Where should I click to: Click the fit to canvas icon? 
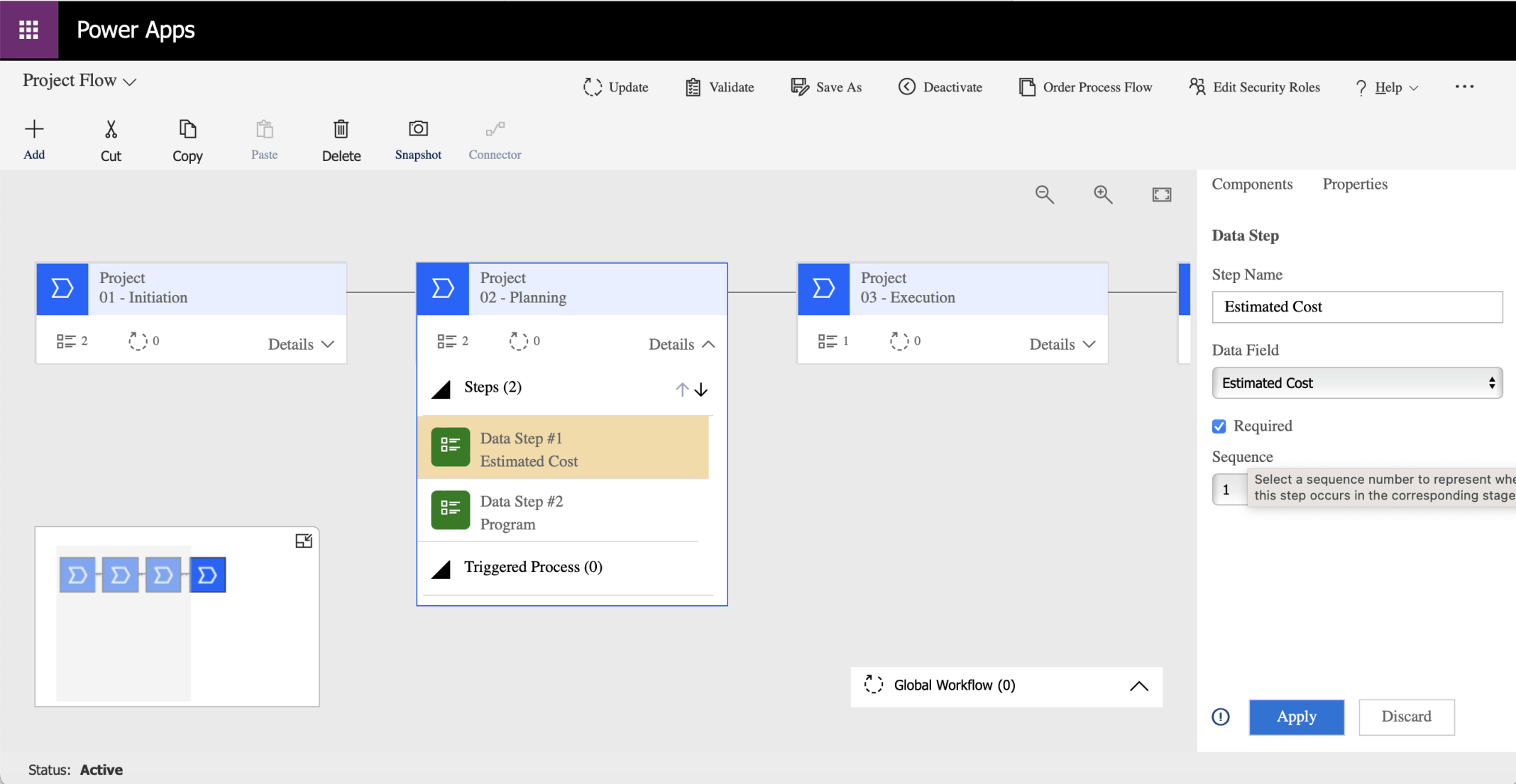click(1161, 194)
